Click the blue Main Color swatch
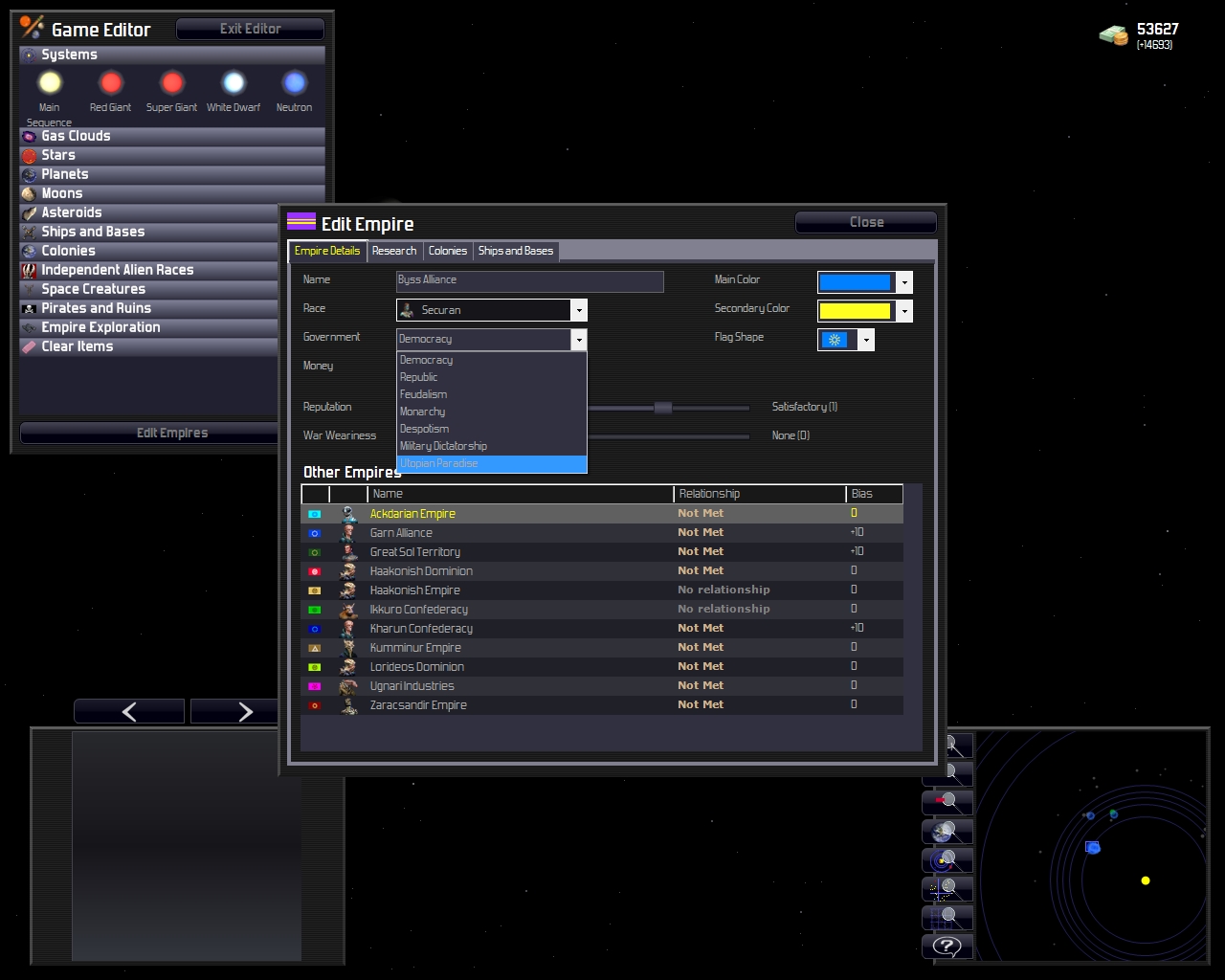This screenshot has width=1225, height=980. click(x=856, y=282)
